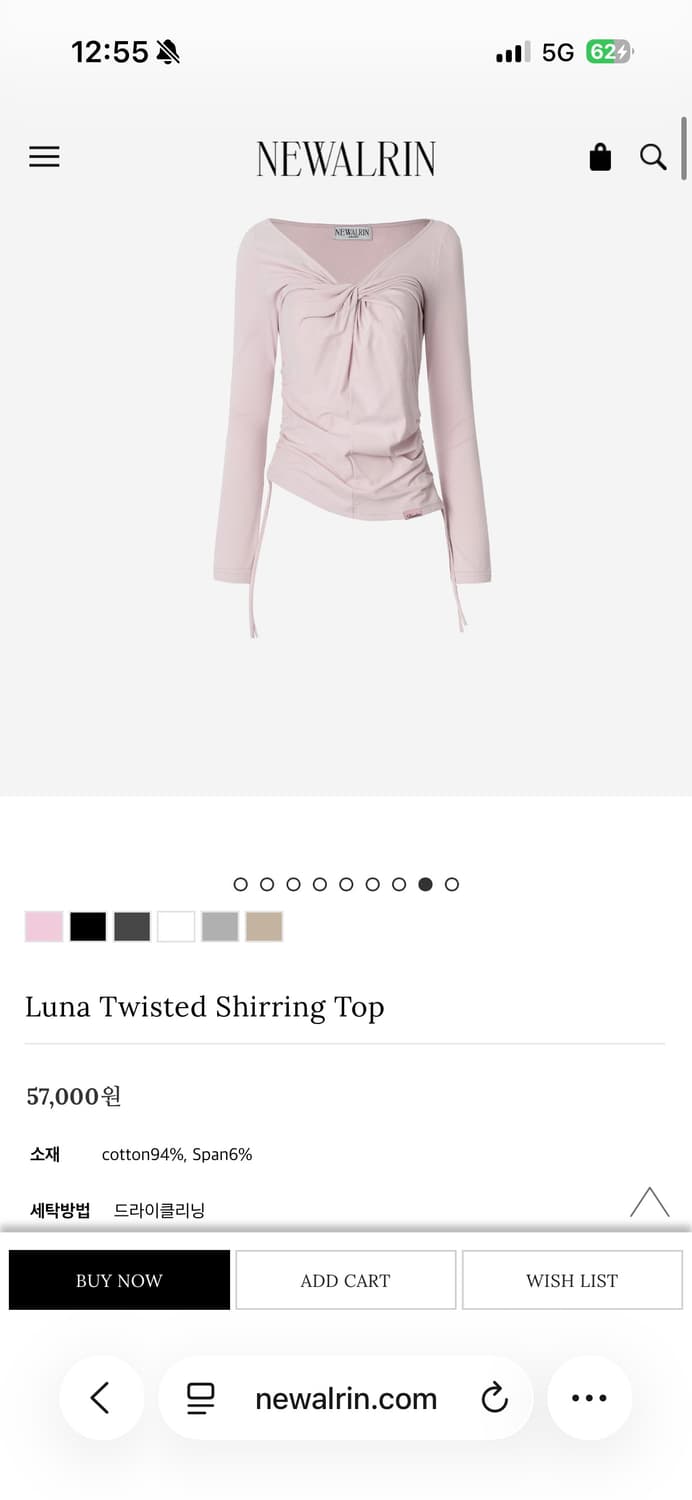Click the ADD CART button
This screenshot has height=1500, width=692.
click(x=345, y=1280)
